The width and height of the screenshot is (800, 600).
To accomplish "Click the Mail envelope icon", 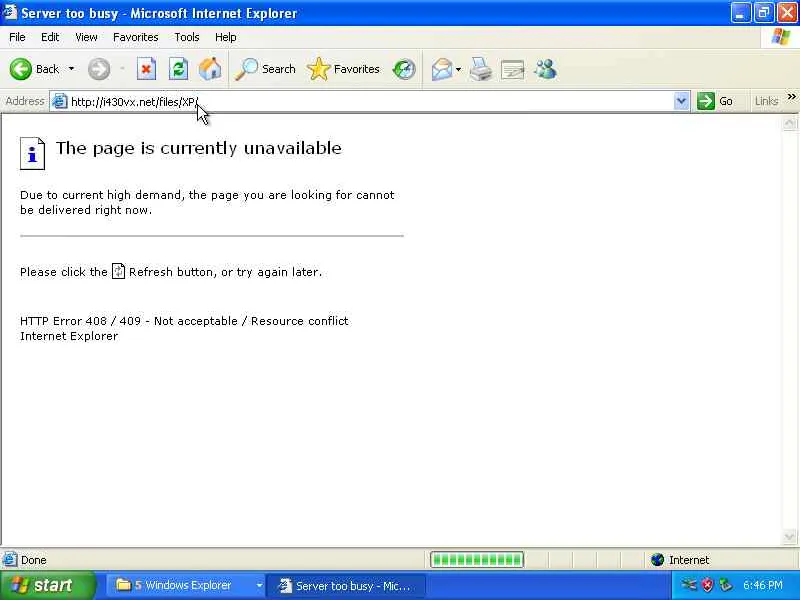I will (x=442, y=69).
